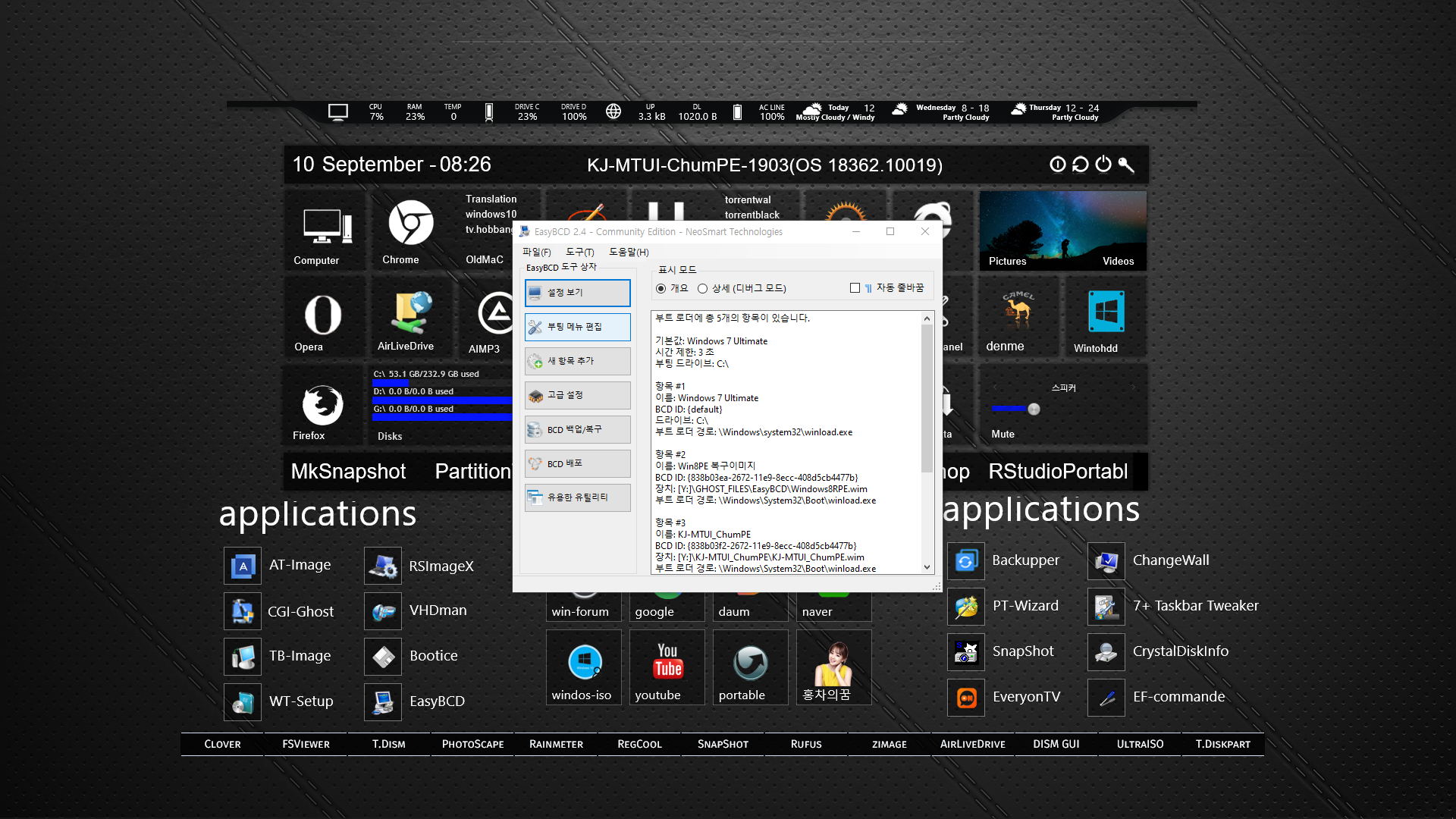1456x819 pixels.
Task: Open CrystalDiskInfo application icon
Action: (x=1106, y=652)
